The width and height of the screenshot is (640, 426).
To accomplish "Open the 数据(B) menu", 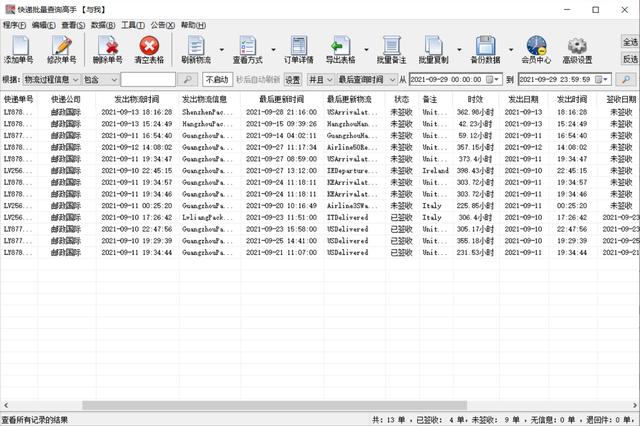I will point(103,25).
